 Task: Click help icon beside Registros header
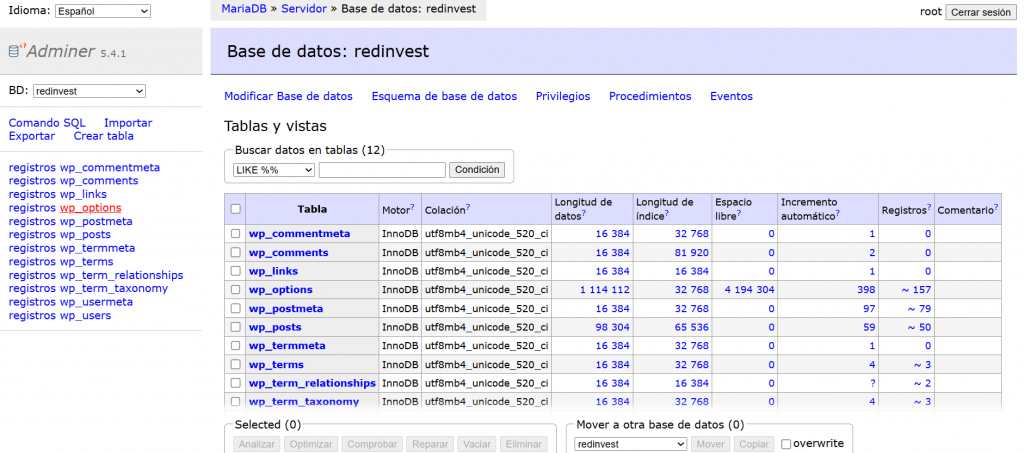(x=929, y=207)
